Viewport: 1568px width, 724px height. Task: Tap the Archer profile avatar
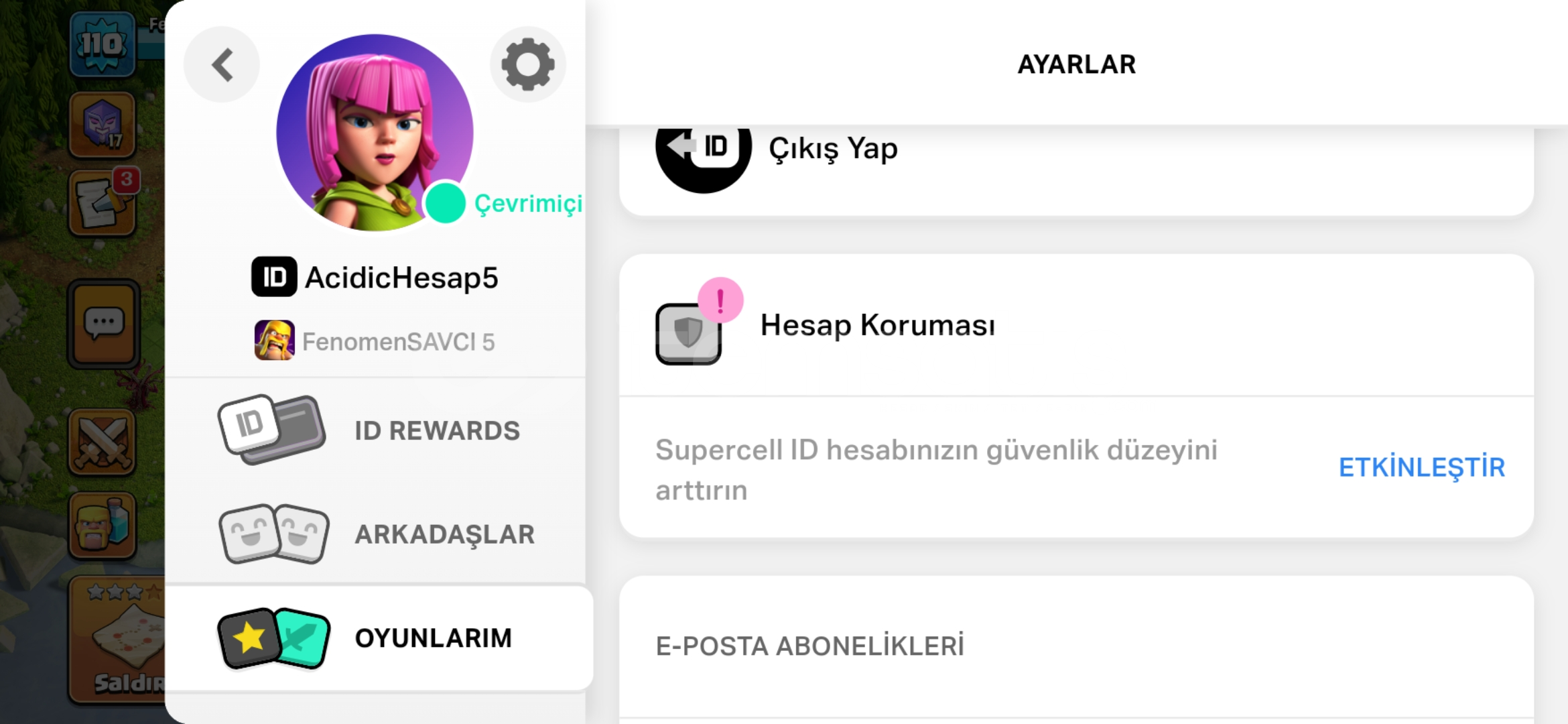tap(375, 133)
